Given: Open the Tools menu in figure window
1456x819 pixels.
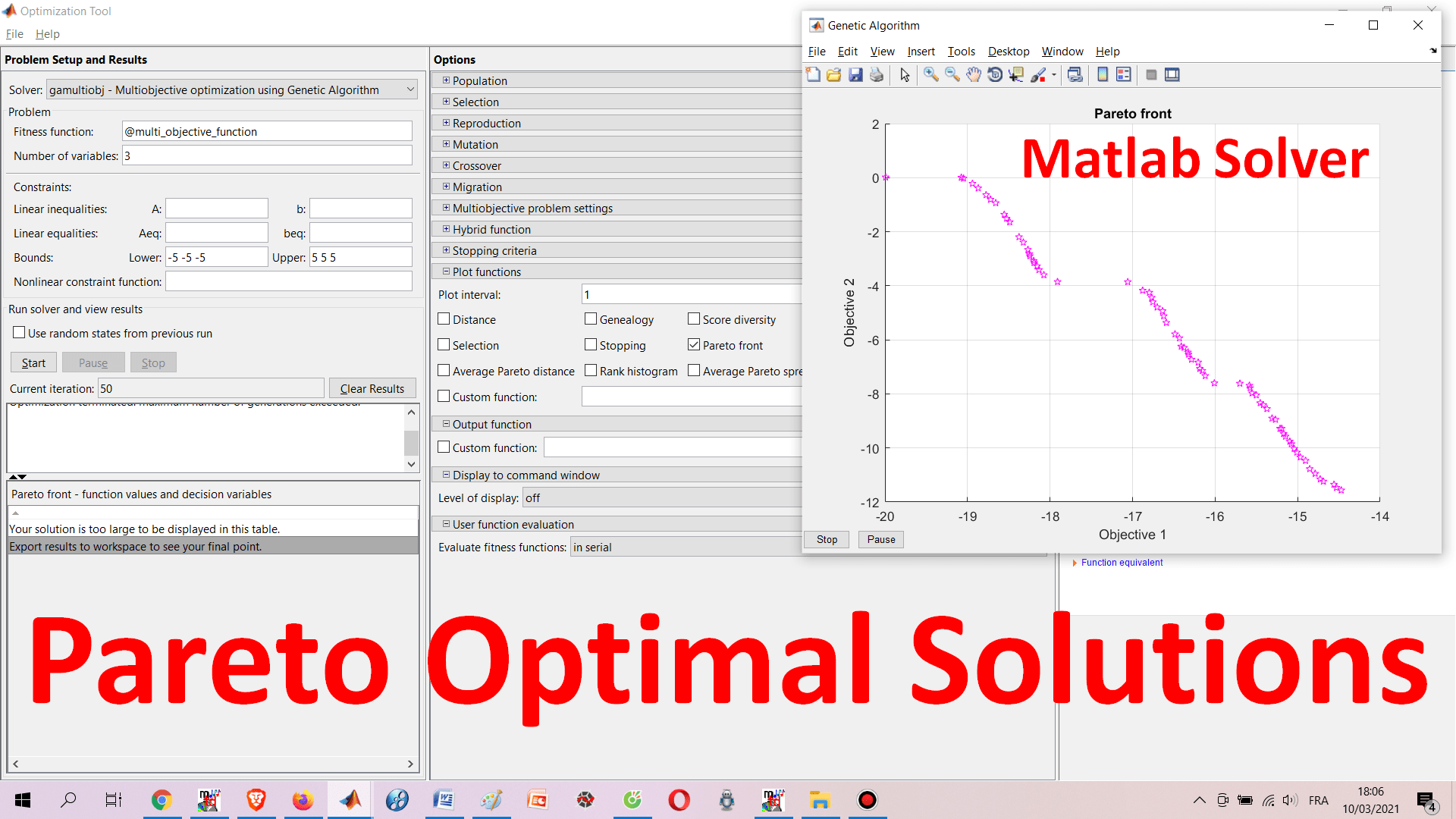Looking at the screenshot, I should pos(961,52).
